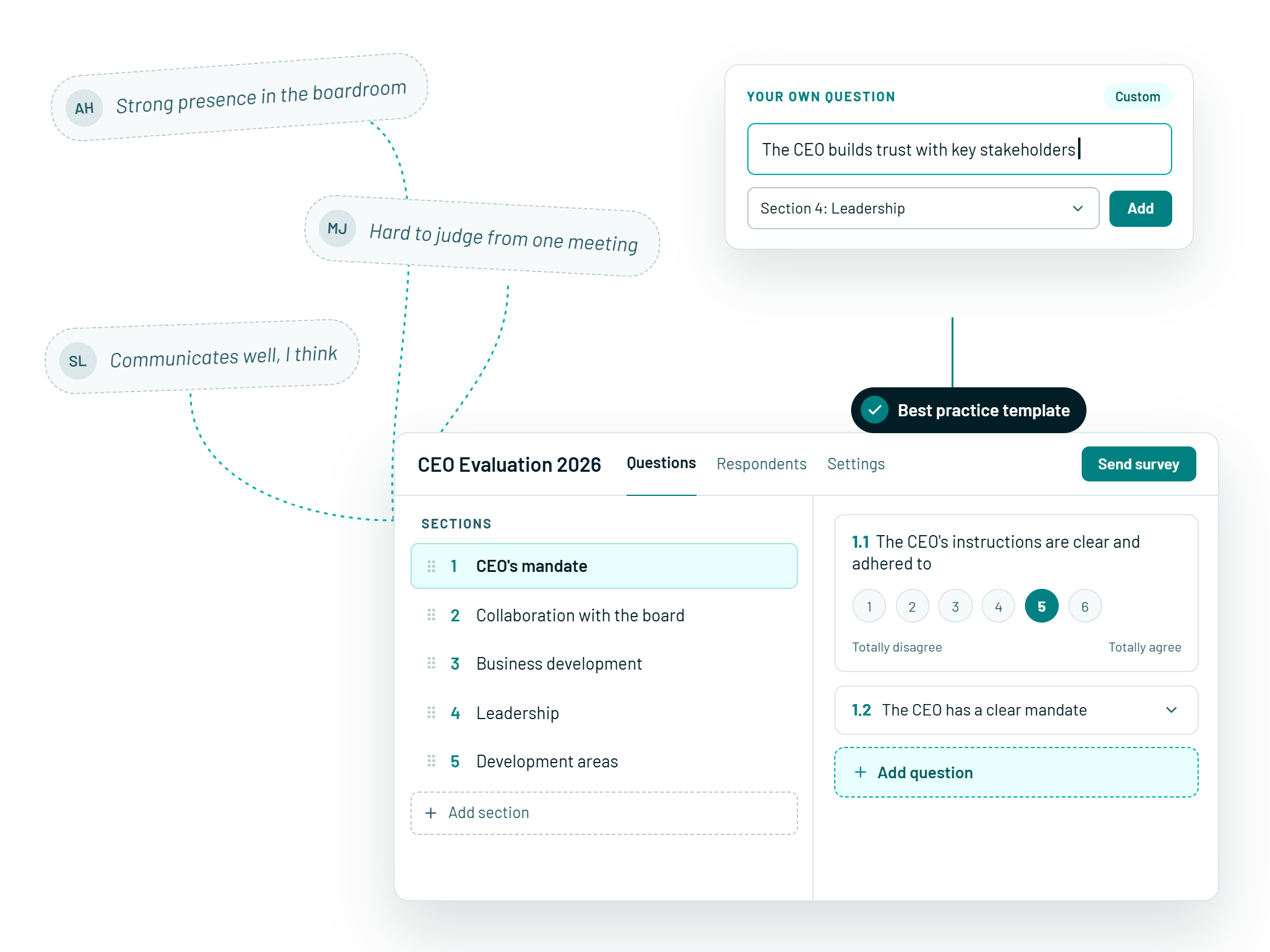Click the SL avatar badge
The image size is (1270, 952).
click(77, 361)
